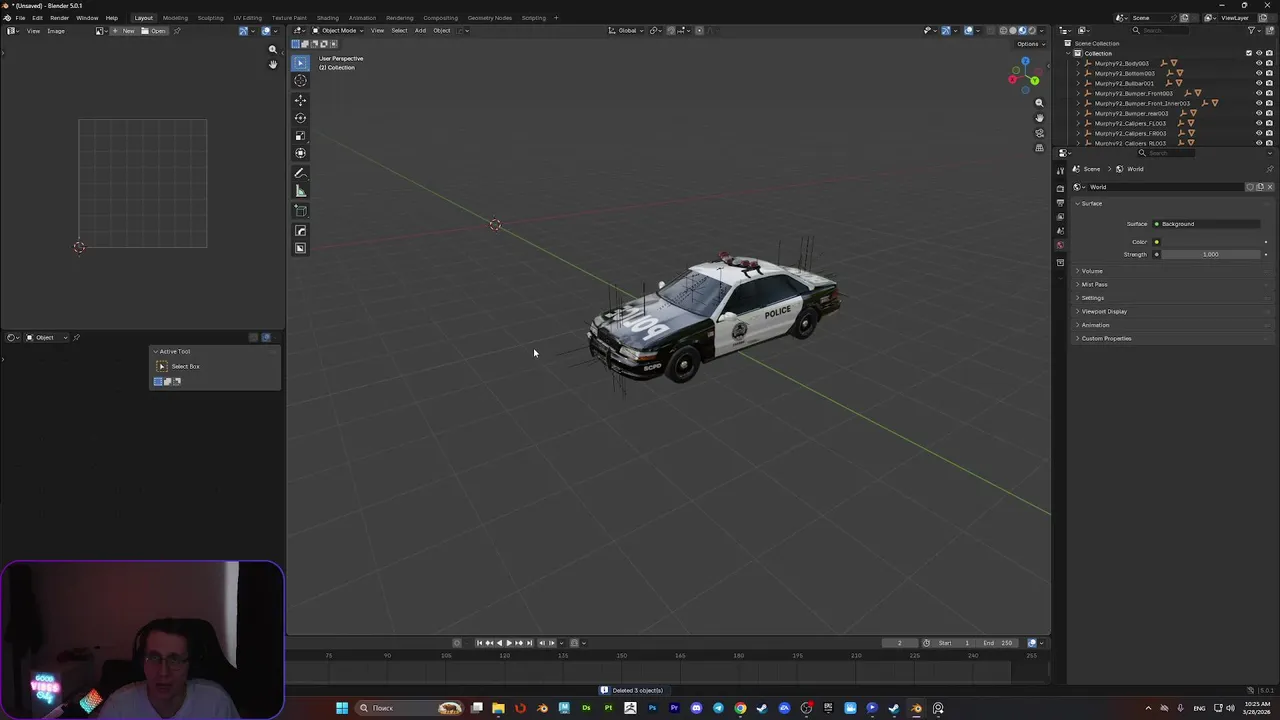Select the Select Box tool in viewport toolbar
This screenshot has height=720, width=1280.
point(300,63)
